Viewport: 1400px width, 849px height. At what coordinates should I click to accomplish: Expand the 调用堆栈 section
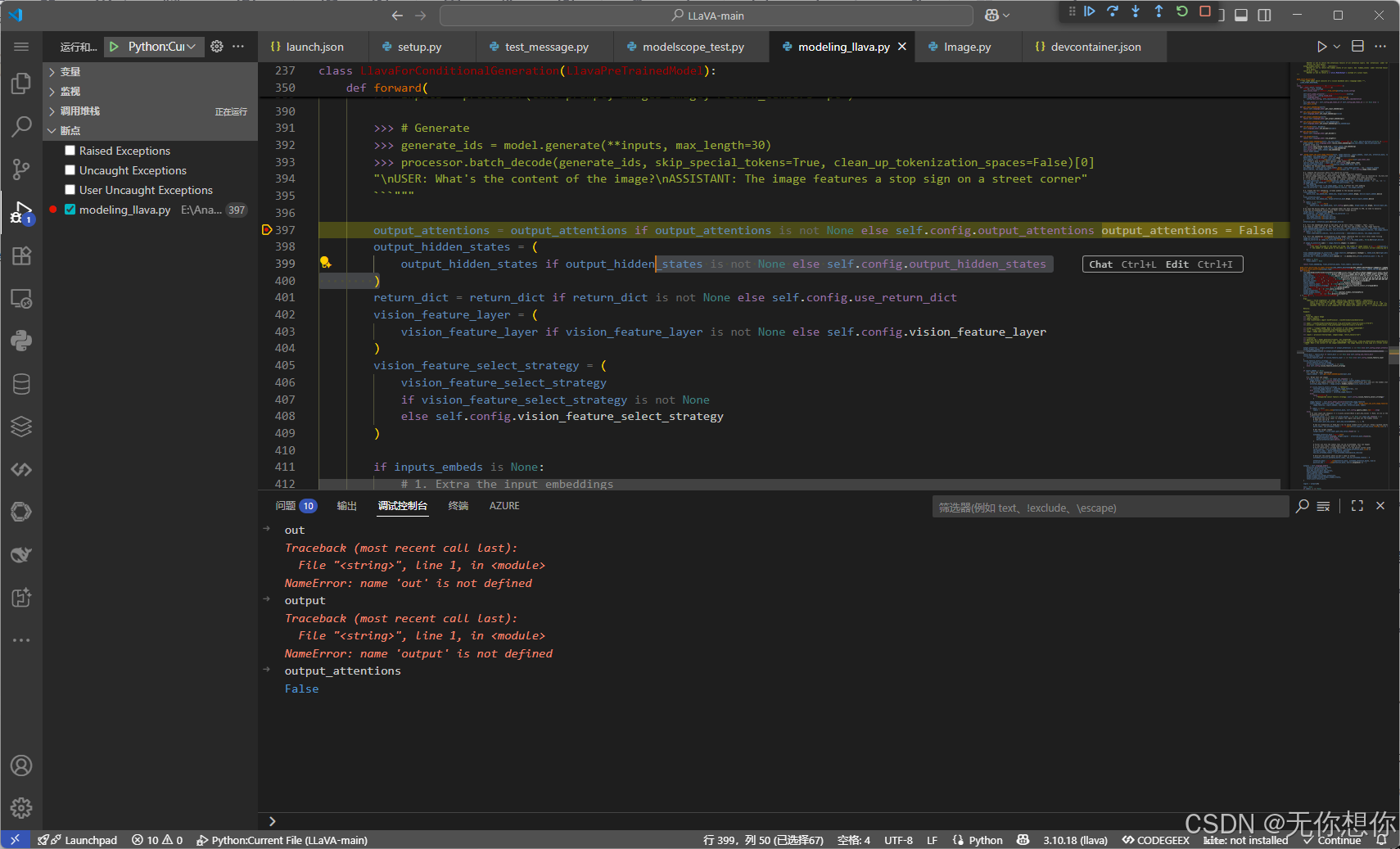coord(150,111)
